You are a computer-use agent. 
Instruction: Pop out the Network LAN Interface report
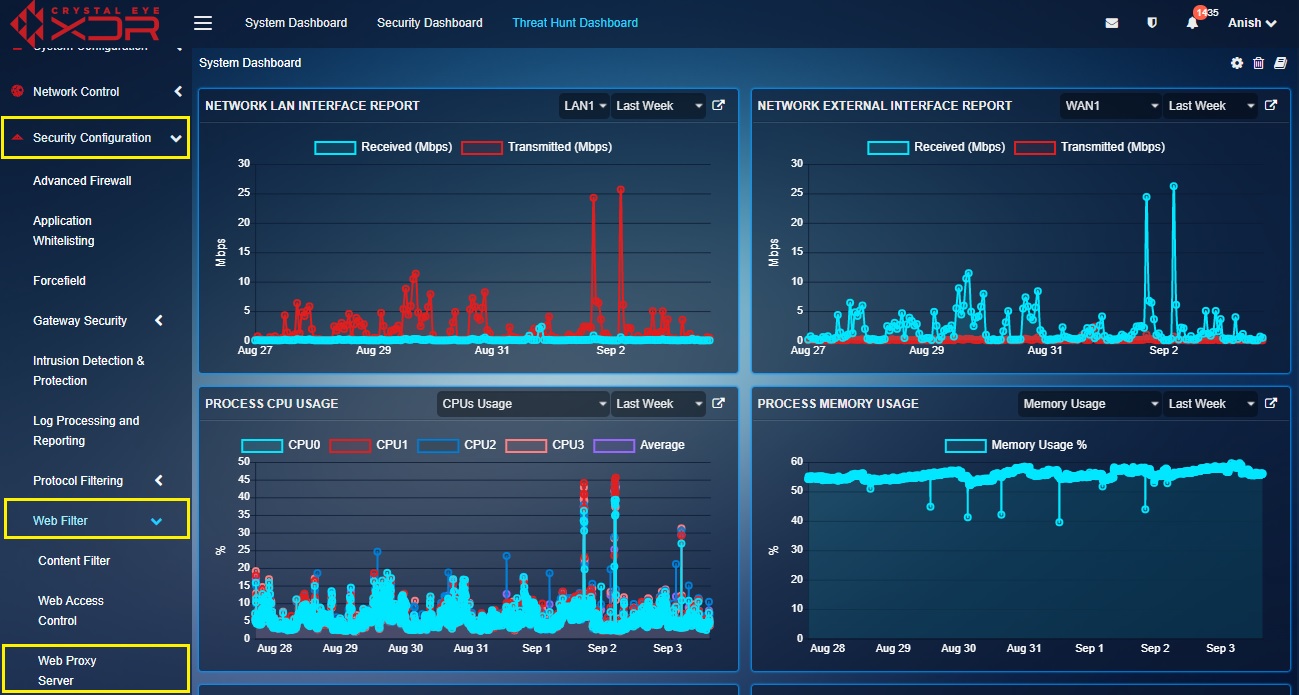[x=718, y=105]
